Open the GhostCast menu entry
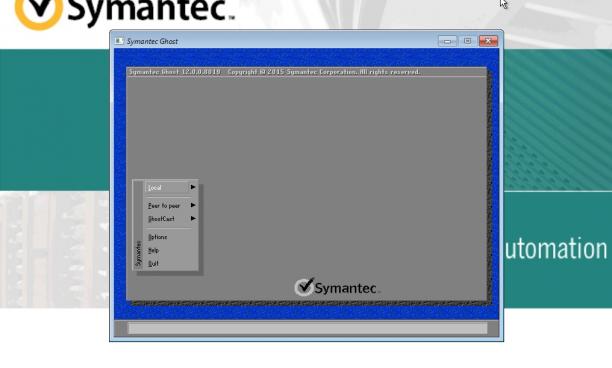 coord(171,219)
